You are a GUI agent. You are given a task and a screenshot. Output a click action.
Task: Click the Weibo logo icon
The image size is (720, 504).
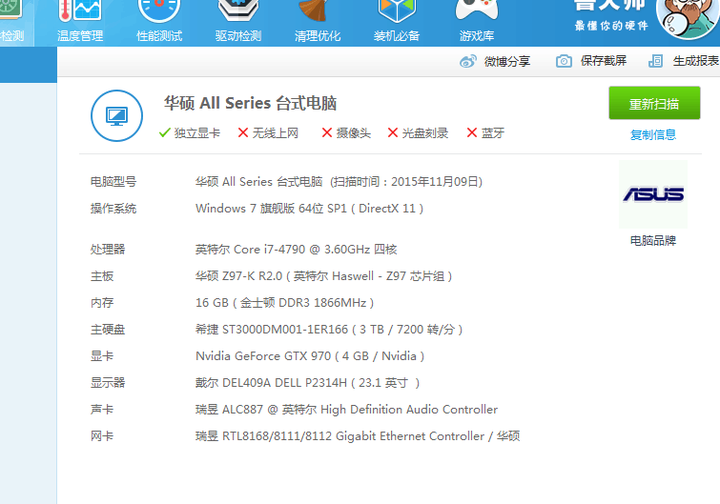click(x=468, y=61)
